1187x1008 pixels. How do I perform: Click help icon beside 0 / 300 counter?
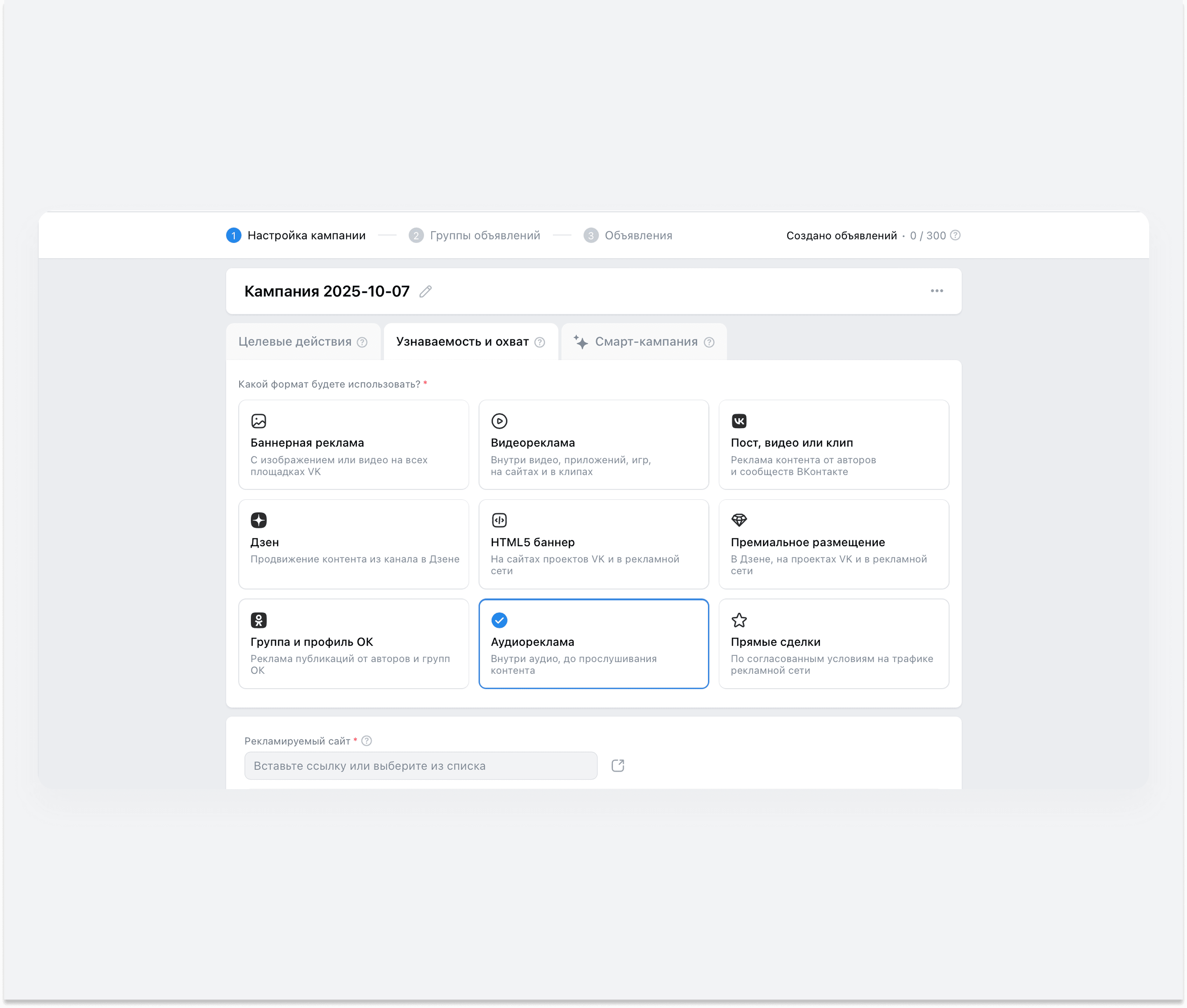coord(955,235)
